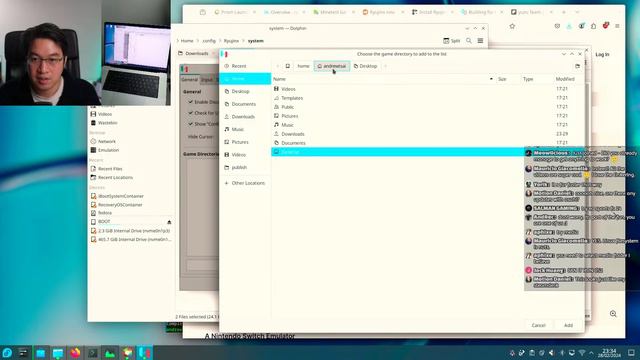This screenshot has width=640, height=360.
Task: Open Recent Files in Dolphin places
Action: pos(110,169)
